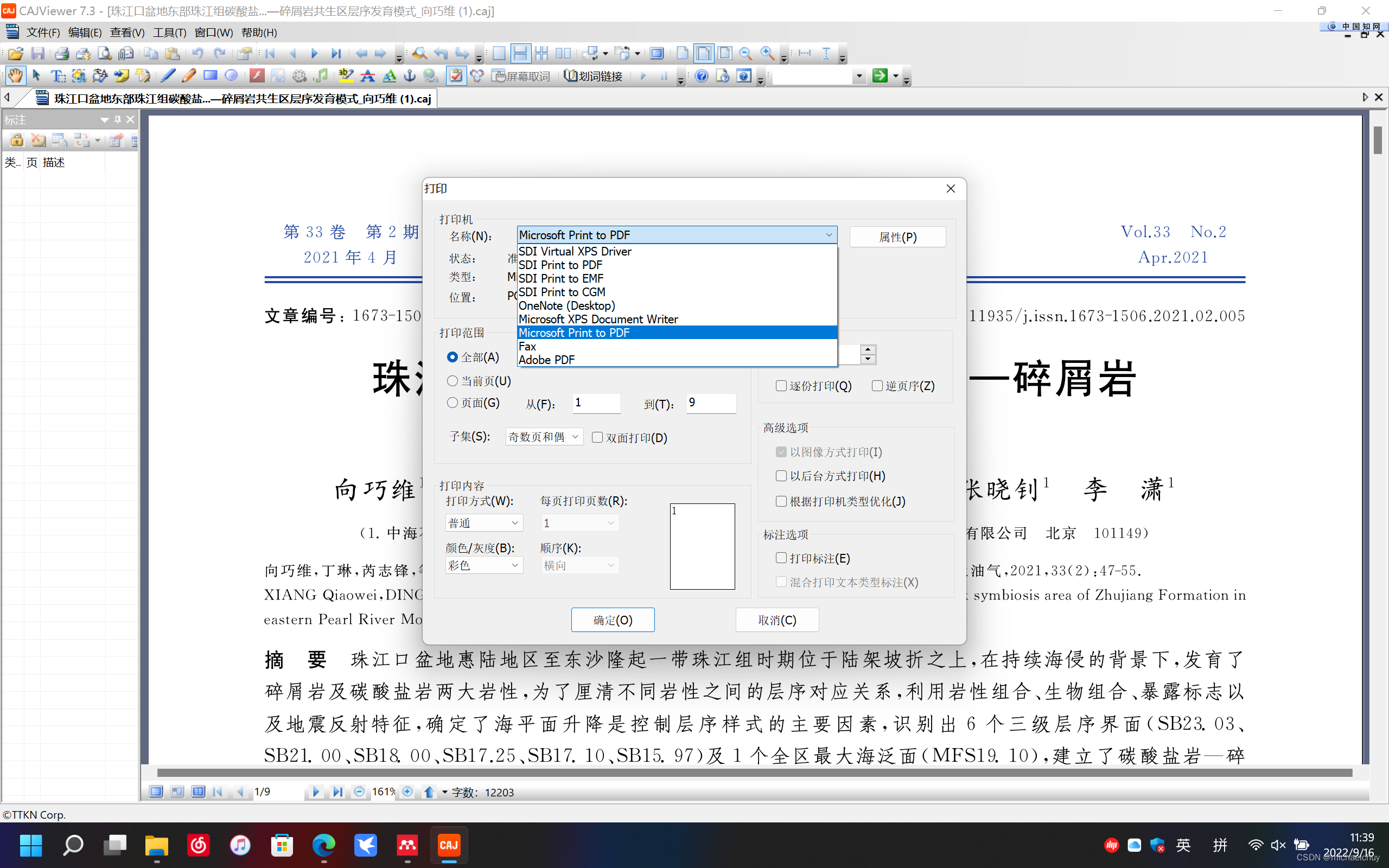Go to next page blue arrow
Image resolution: width=1389 pixels, height=868 pixels.
point(314,53)
